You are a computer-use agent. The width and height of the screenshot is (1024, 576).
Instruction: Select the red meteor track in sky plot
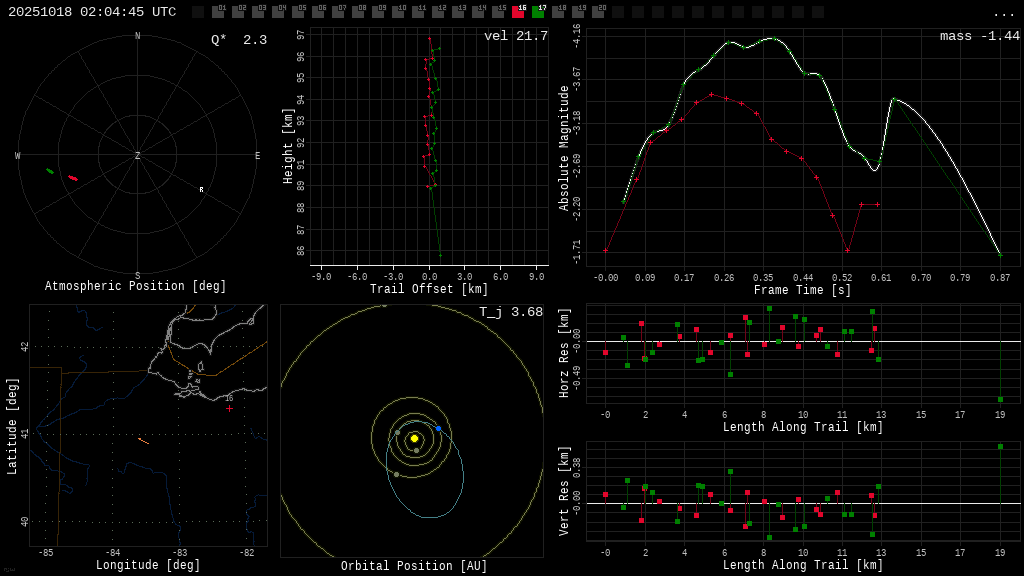[x=73, y=178]
